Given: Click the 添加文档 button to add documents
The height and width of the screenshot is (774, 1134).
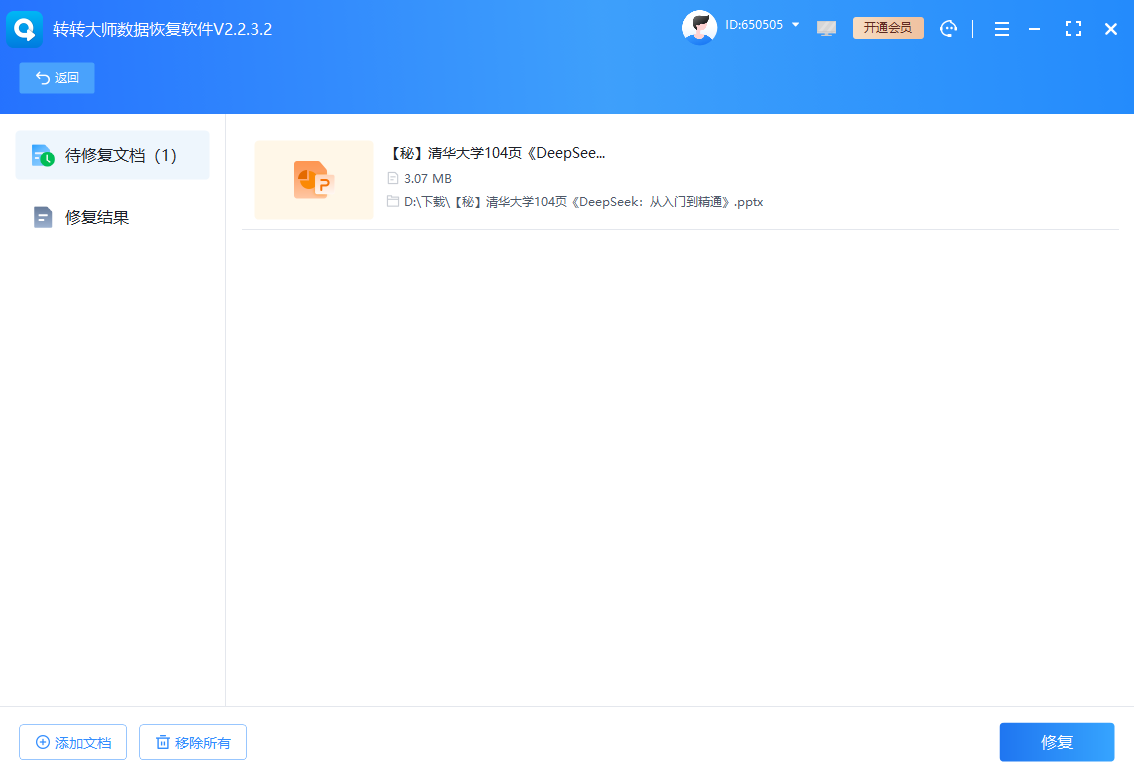Looking at the screenshot, I should point(72,742).
